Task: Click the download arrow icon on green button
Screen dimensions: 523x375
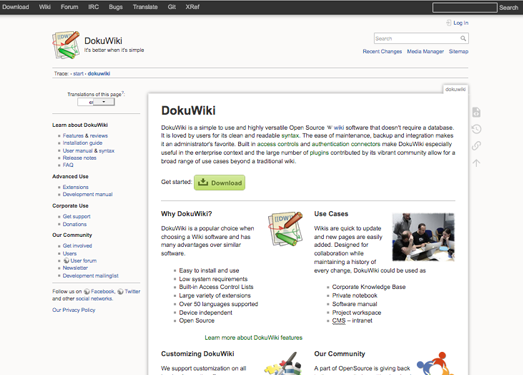Action: (203, 182)
